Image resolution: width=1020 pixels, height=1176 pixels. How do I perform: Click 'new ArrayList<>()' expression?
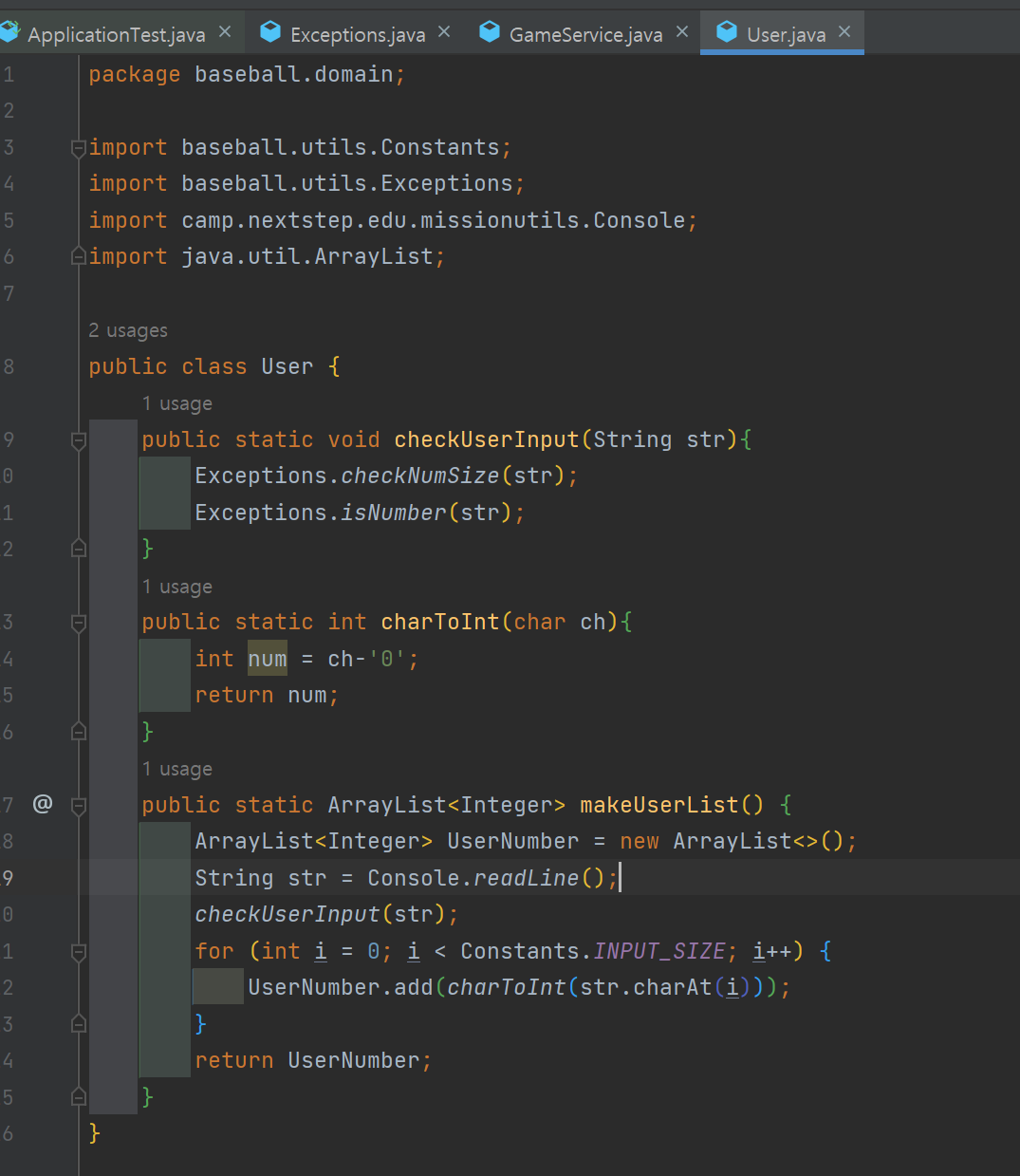click(x=732, y=841)
